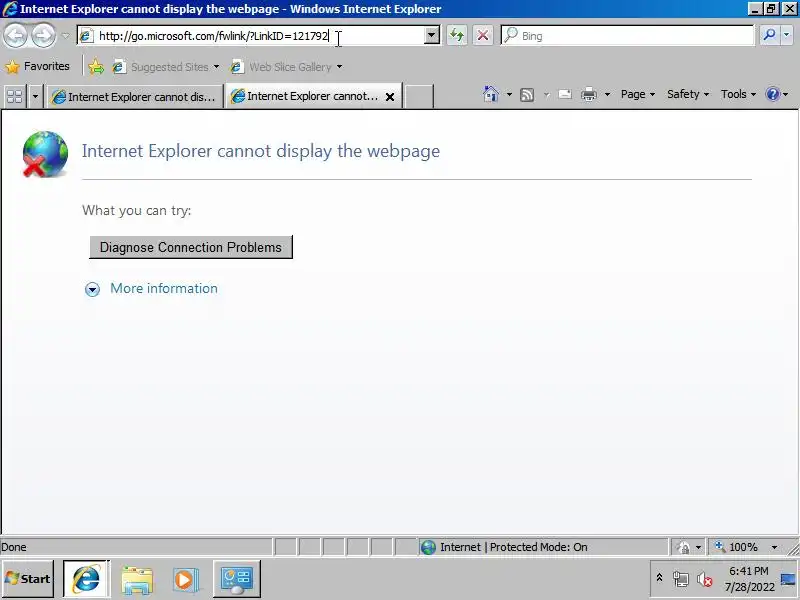
Task: Click Add to Favorites Bar icon
Action: click(x=96, y=67)
